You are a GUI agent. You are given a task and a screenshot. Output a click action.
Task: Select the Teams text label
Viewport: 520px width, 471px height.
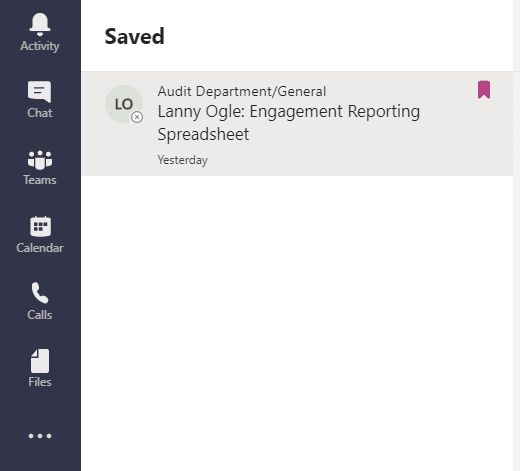coord(40,180)
